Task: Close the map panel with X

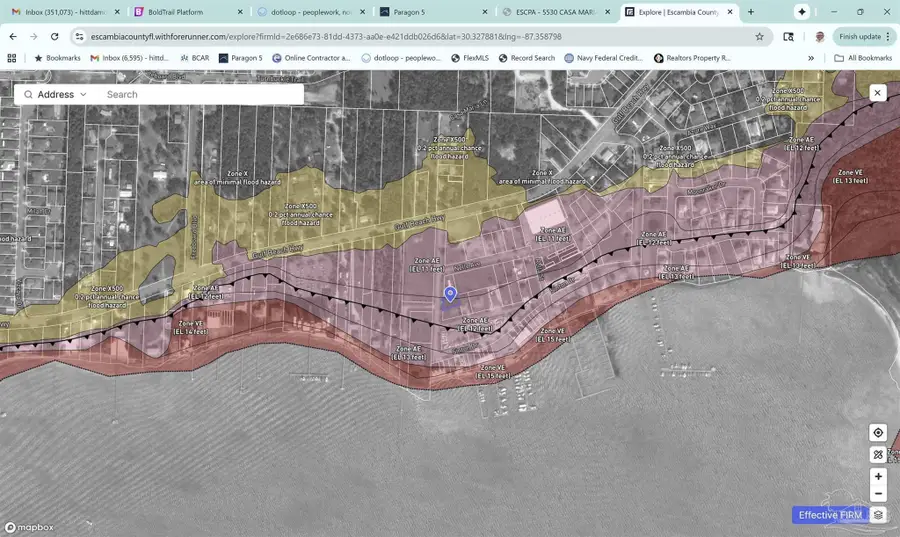Action: click(877, 93)
